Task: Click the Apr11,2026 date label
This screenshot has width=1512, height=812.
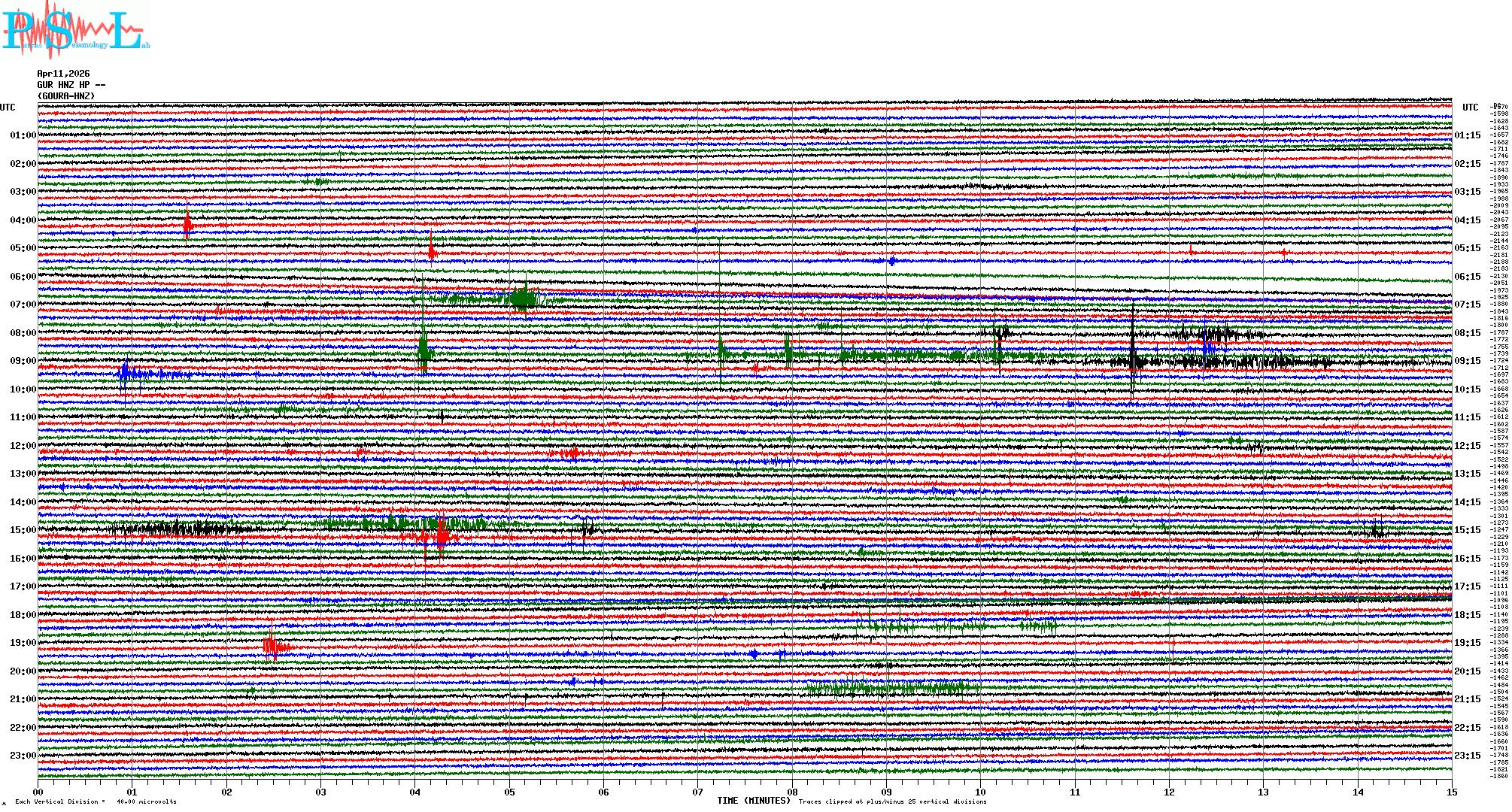Action: 63,74
